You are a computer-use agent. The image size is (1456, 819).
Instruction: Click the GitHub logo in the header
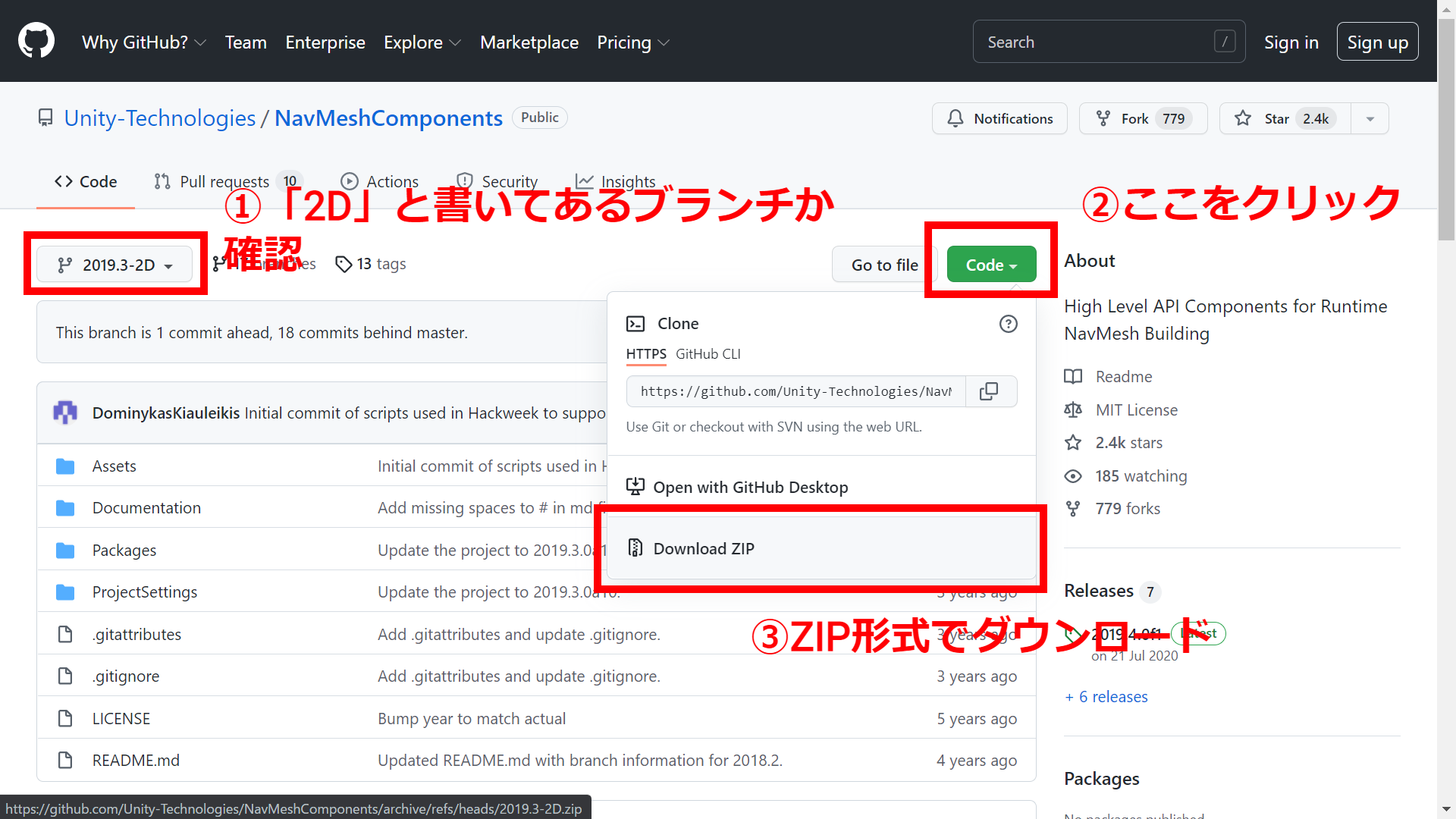[x=36, y=41]
